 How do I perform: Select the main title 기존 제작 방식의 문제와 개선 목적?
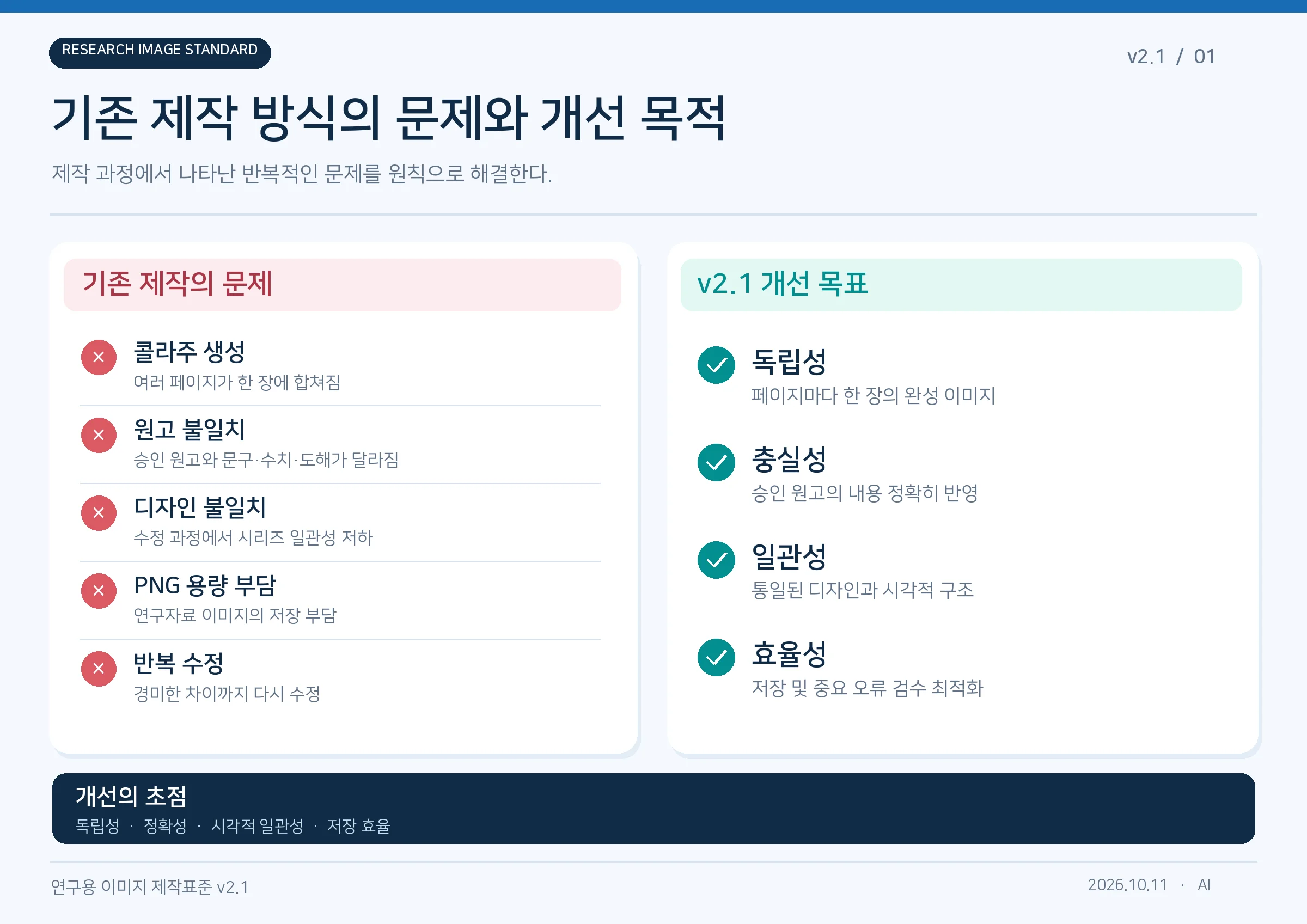pos(389,118)
